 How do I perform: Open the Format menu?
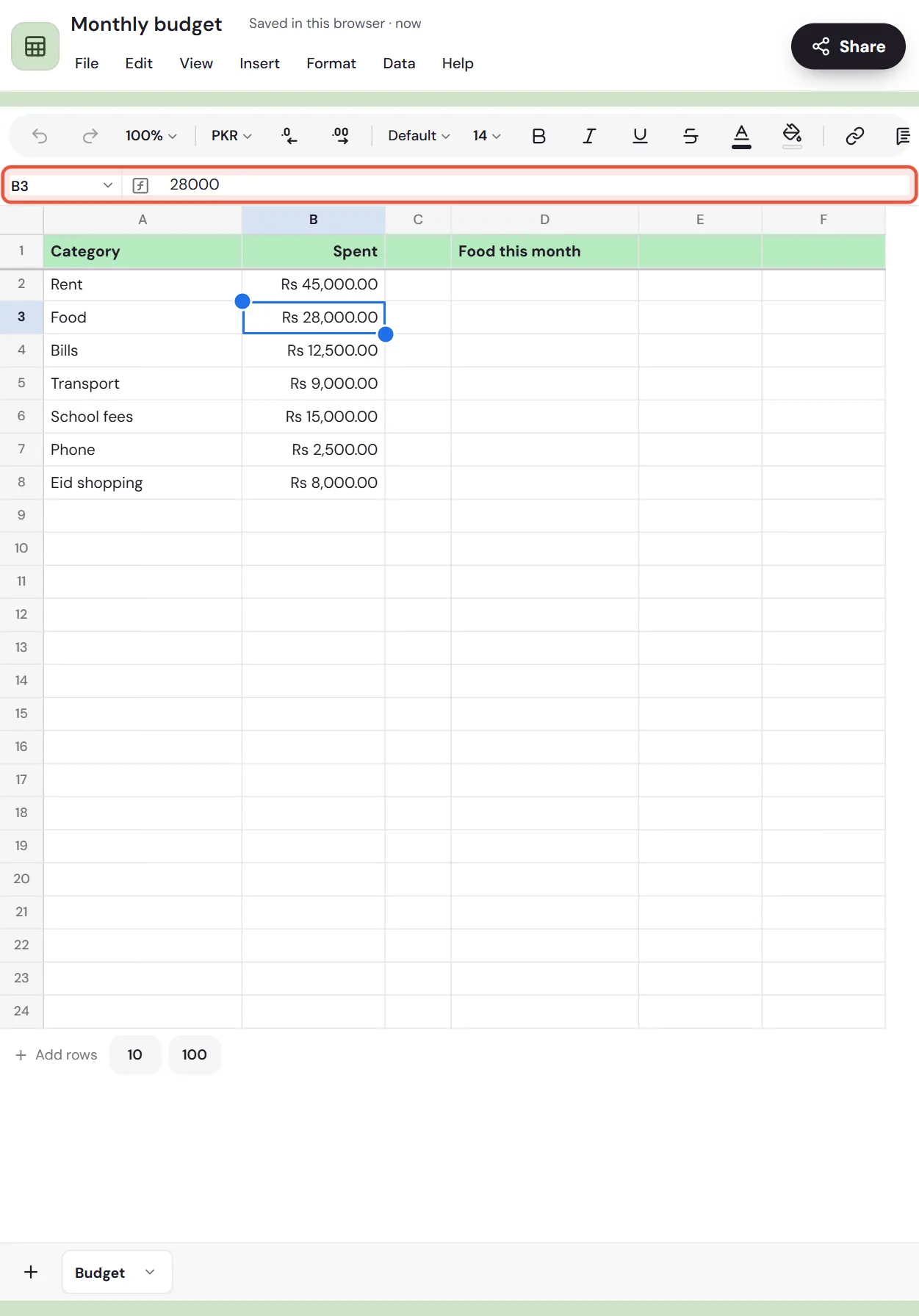(x=331, y=63)
